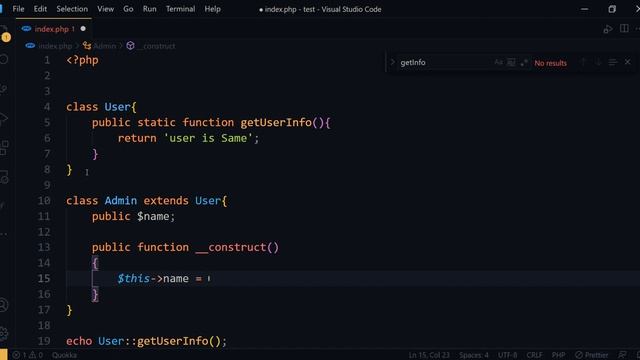Click line number 10 in the gutter

(x=44, y=201)
